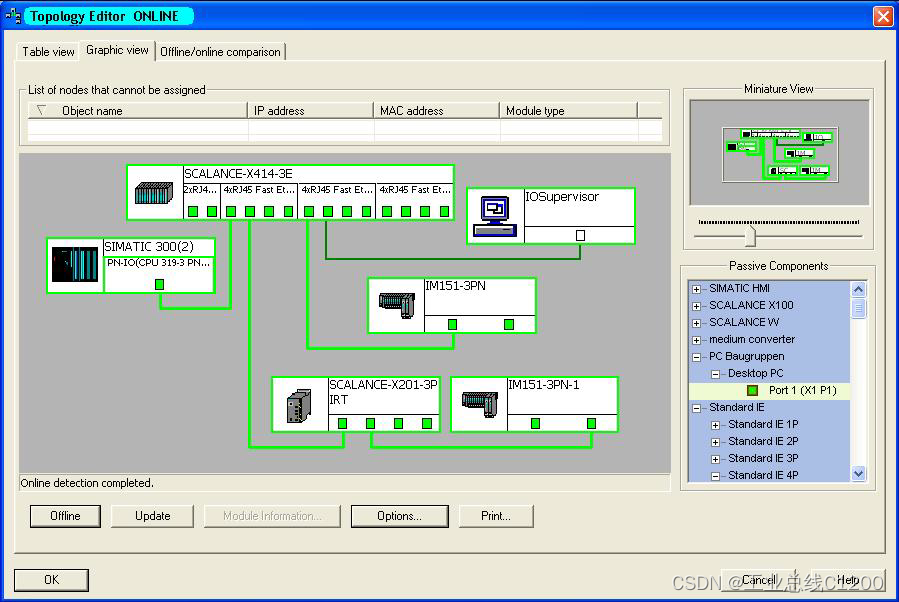Sort by the Module type column header
Image resolution: width=899 pixels, height=602 pixels.
click(569, 111)
